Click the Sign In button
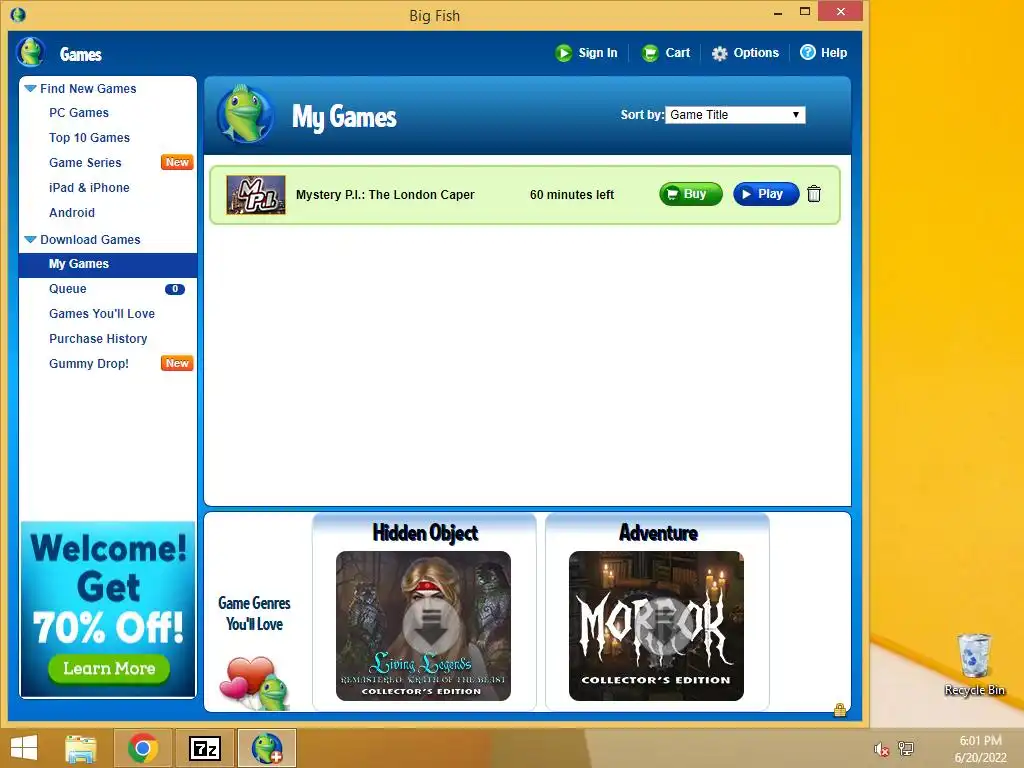Screen dimensions: 1024x768 pos(586,53)
